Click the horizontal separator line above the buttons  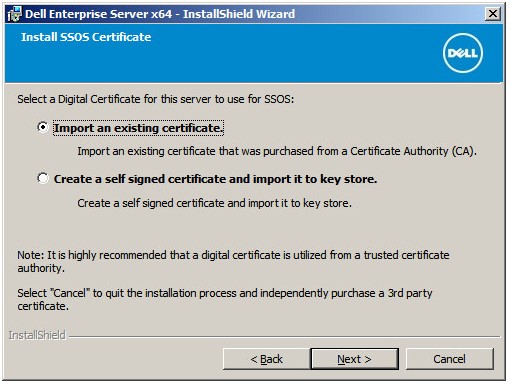point(284,337)
